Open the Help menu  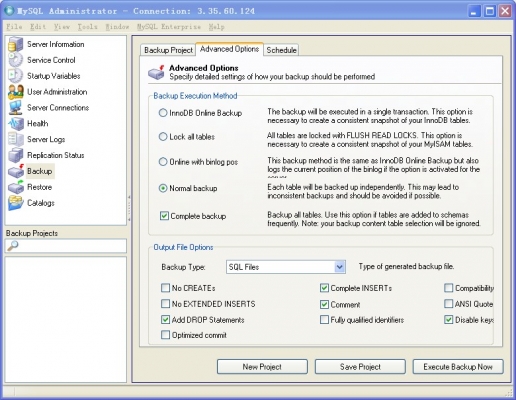pos(216,27)
